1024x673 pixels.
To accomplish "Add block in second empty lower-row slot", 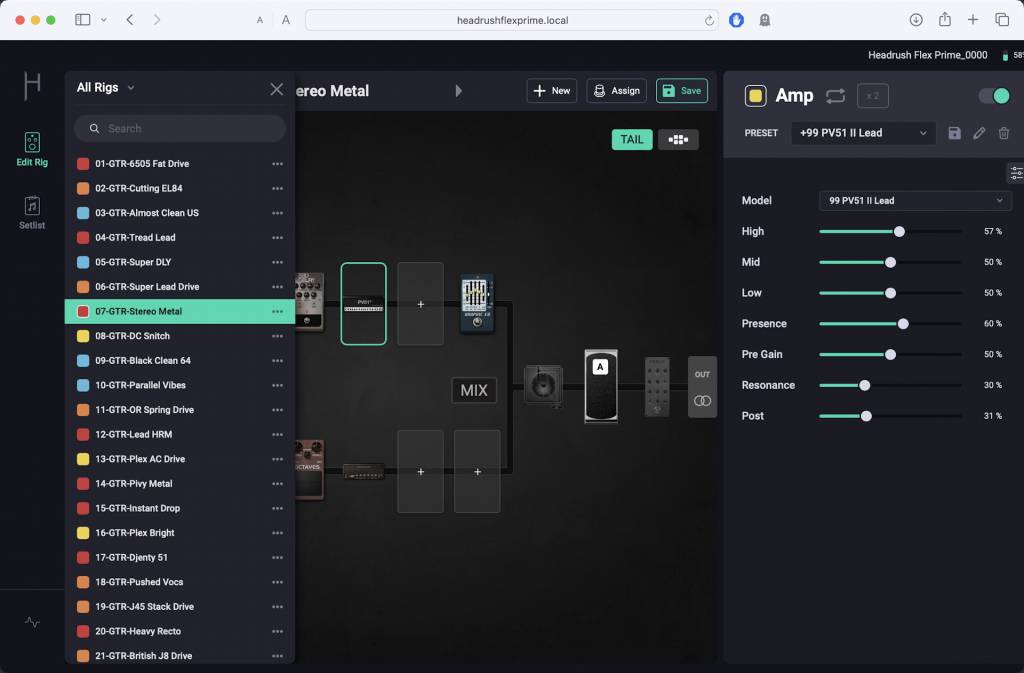I will [477, 471].
